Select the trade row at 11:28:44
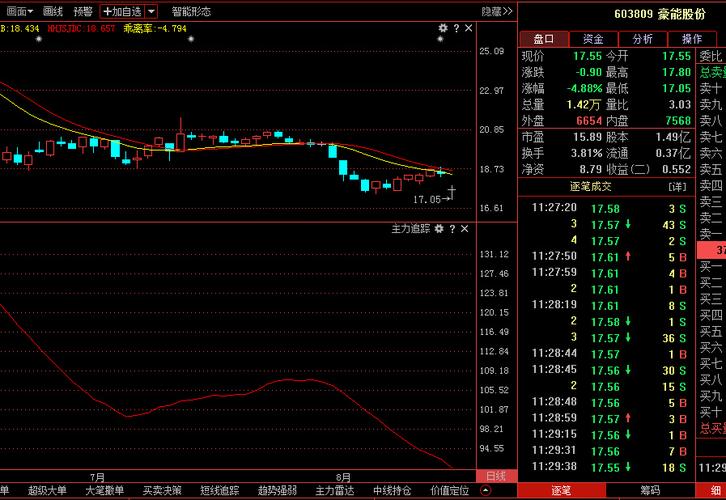Image resolution: width=726 pixels, height=500 pixels. click(607, 354)
